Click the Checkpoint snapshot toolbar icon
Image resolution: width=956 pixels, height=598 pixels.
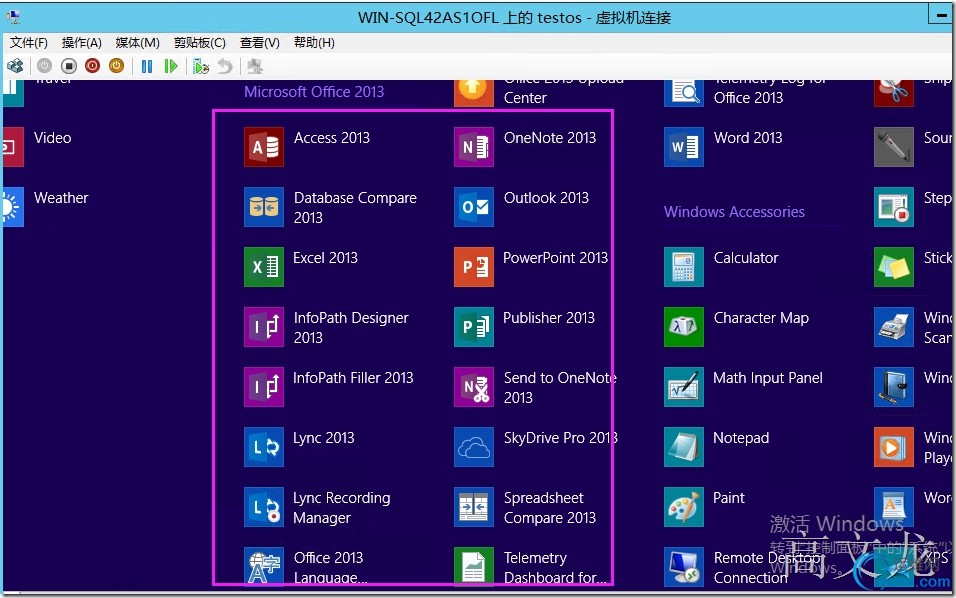coord(201,66)
